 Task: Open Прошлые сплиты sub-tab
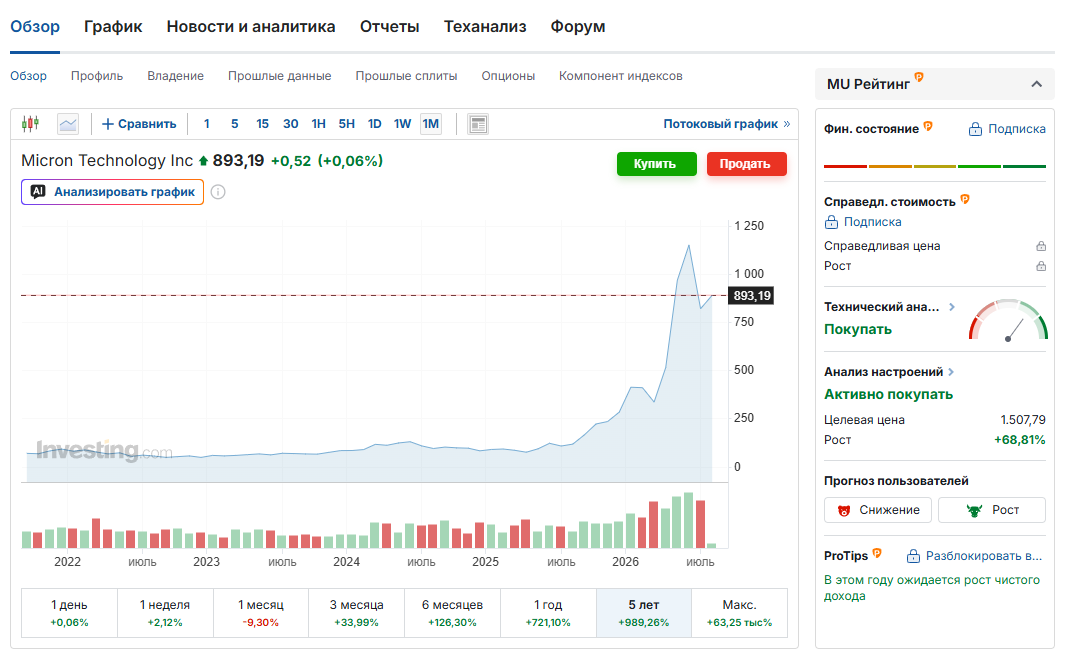406,76
